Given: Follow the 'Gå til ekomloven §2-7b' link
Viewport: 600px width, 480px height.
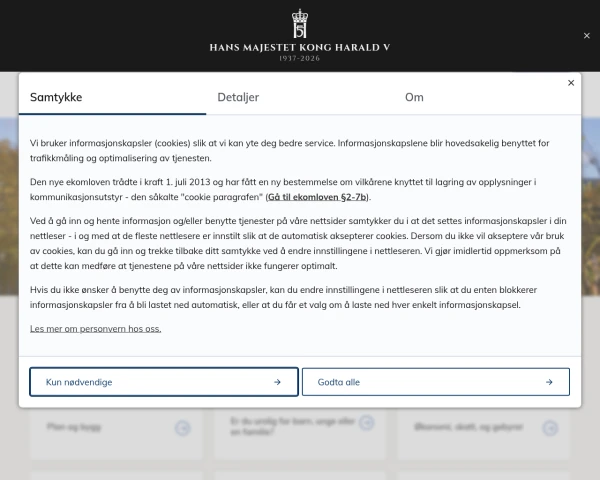Looking at the screenshot, I should (317, 197).
